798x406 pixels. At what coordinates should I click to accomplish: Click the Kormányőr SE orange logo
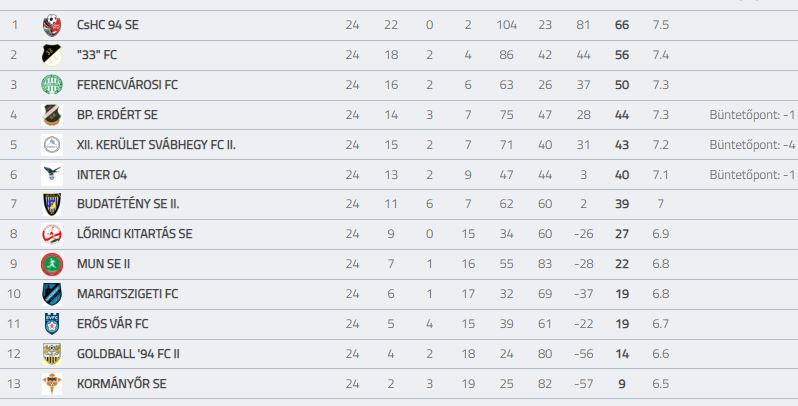52,384
